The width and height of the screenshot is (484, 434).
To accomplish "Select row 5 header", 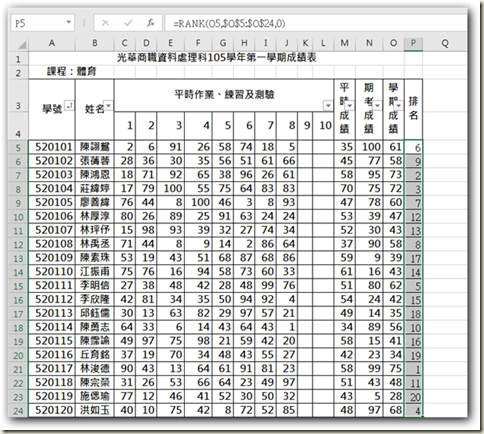I will 18,147.
